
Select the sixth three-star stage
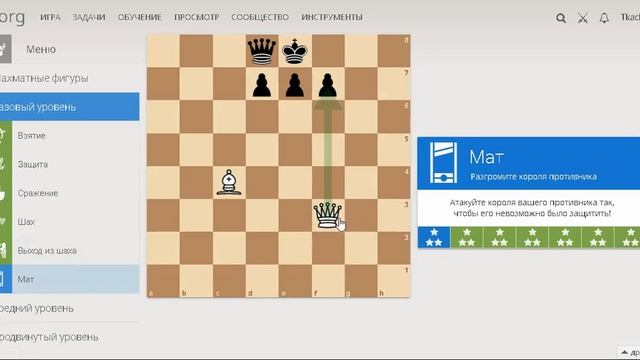click(x=598, y=238)
